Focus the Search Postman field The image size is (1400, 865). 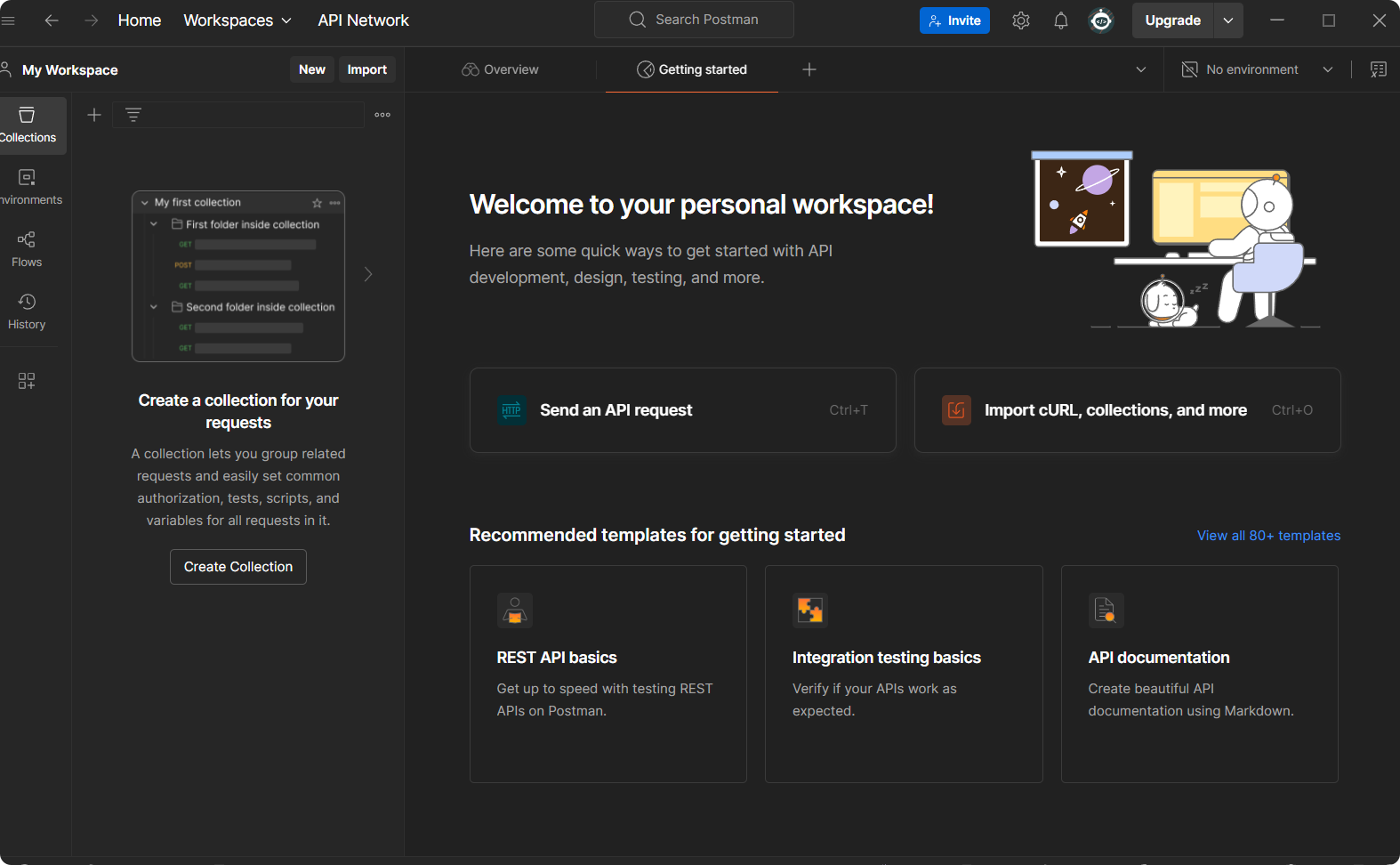pos(694,20)
